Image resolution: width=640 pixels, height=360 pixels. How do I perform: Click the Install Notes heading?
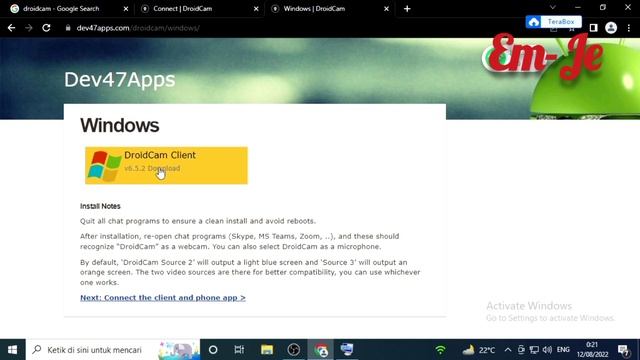click(100, 206)
